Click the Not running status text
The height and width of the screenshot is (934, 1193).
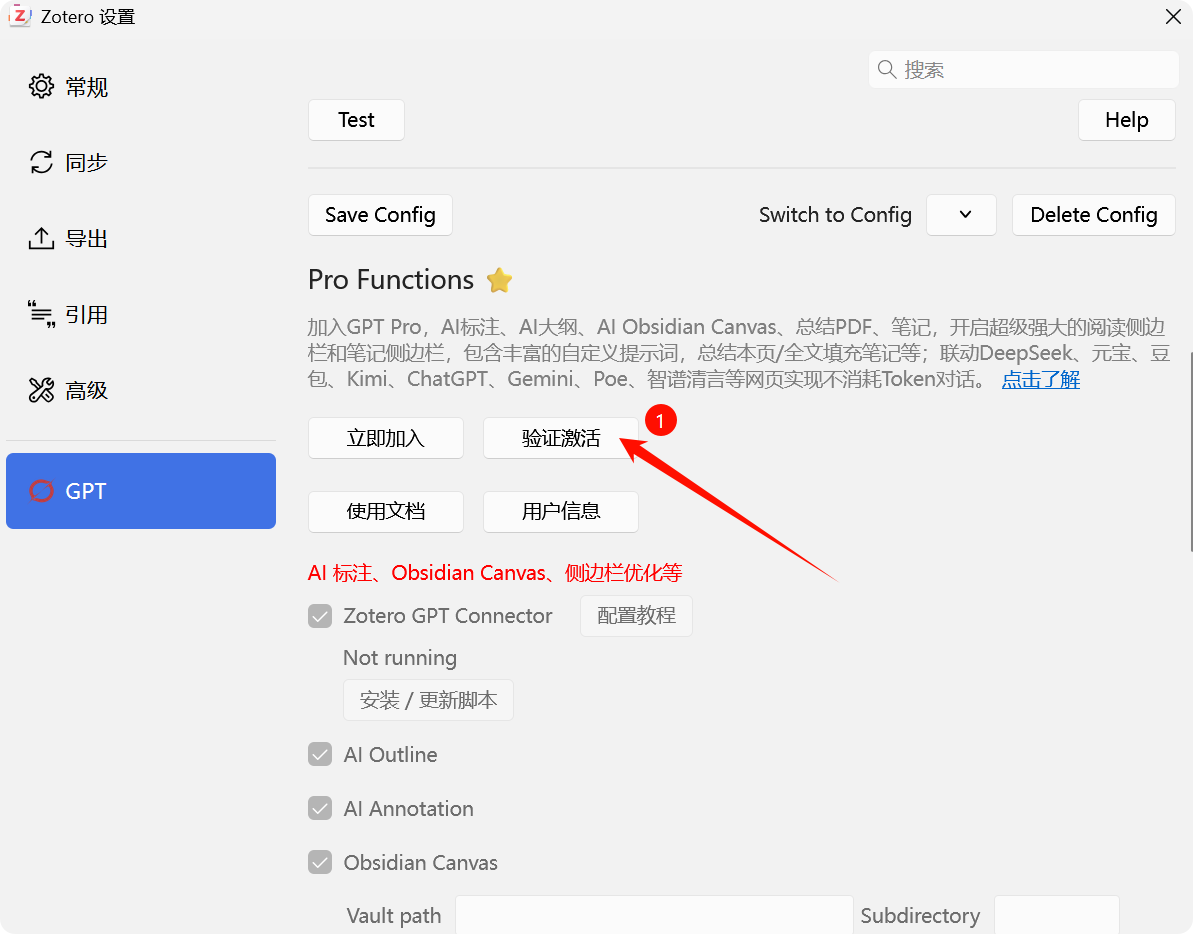coord(400,658)
